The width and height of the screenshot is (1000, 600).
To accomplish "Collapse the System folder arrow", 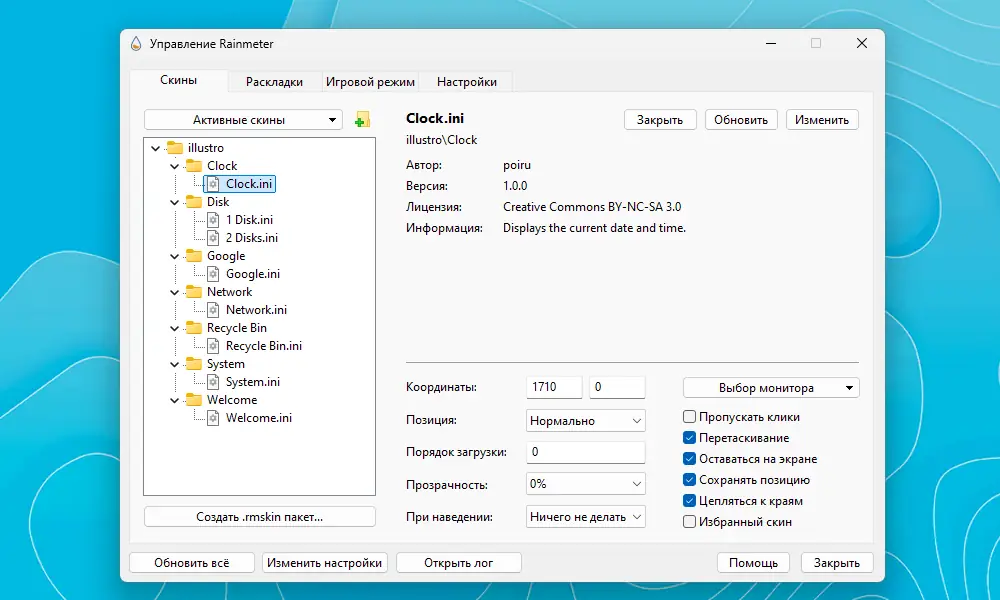I will point(175,364).
